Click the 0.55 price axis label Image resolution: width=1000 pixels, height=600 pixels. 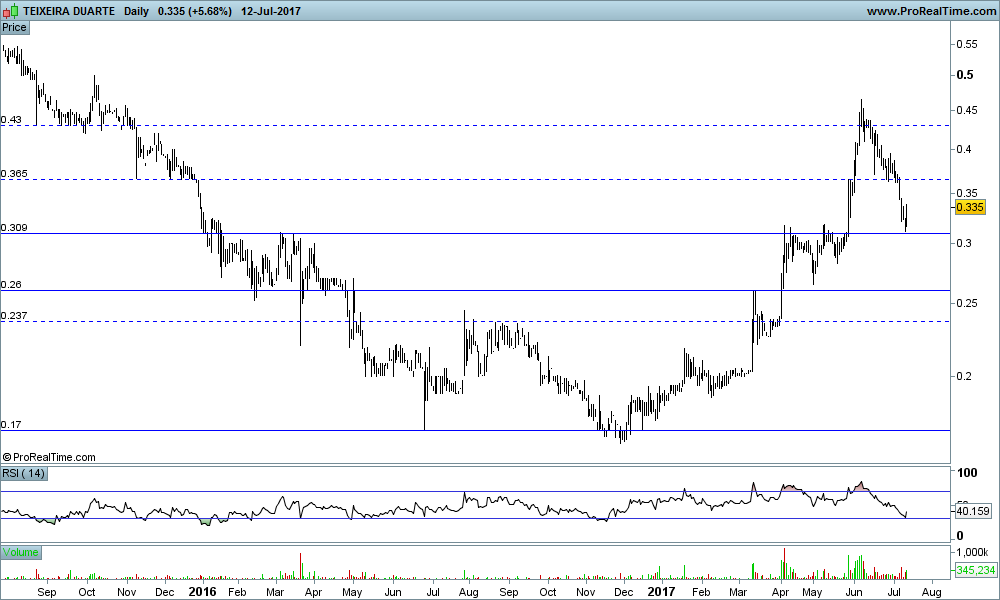966,44
